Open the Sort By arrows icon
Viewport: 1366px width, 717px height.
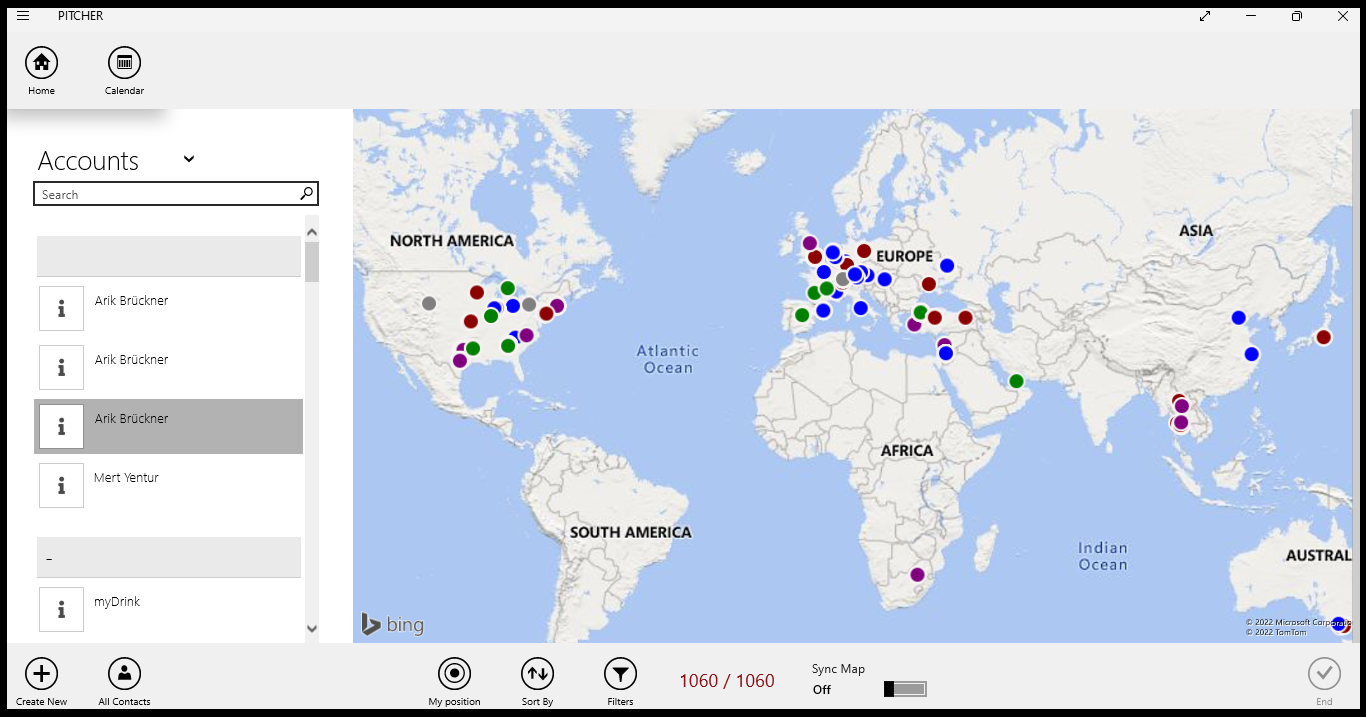point(537,674)
